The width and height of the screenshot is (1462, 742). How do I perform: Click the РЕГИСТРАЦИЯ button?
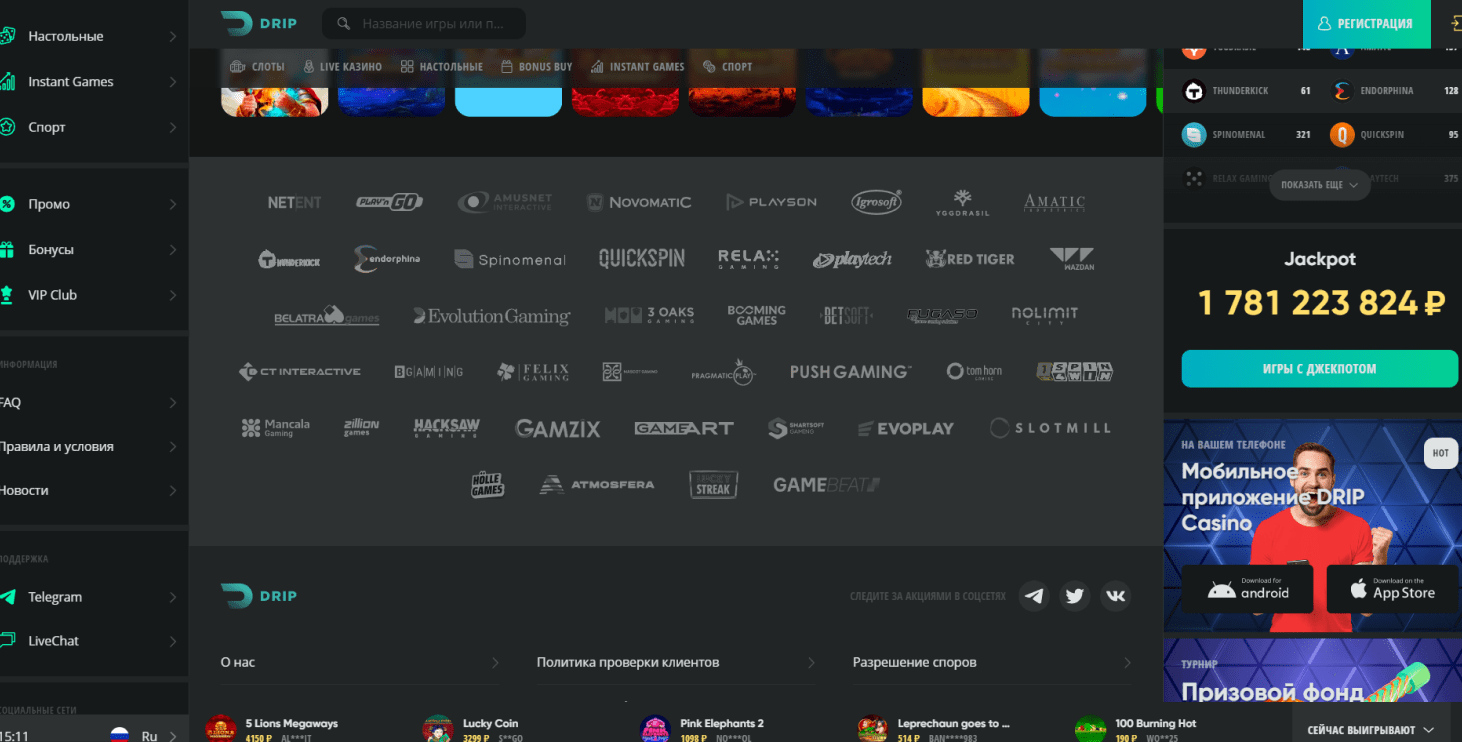click(1365, 24)
